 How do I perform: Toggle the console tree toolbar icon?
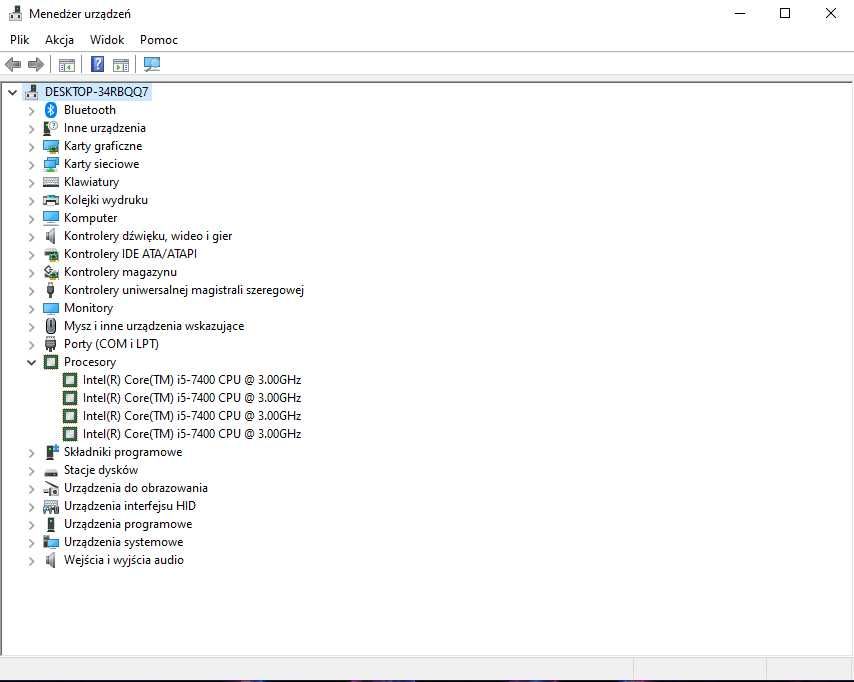point(66,65)
